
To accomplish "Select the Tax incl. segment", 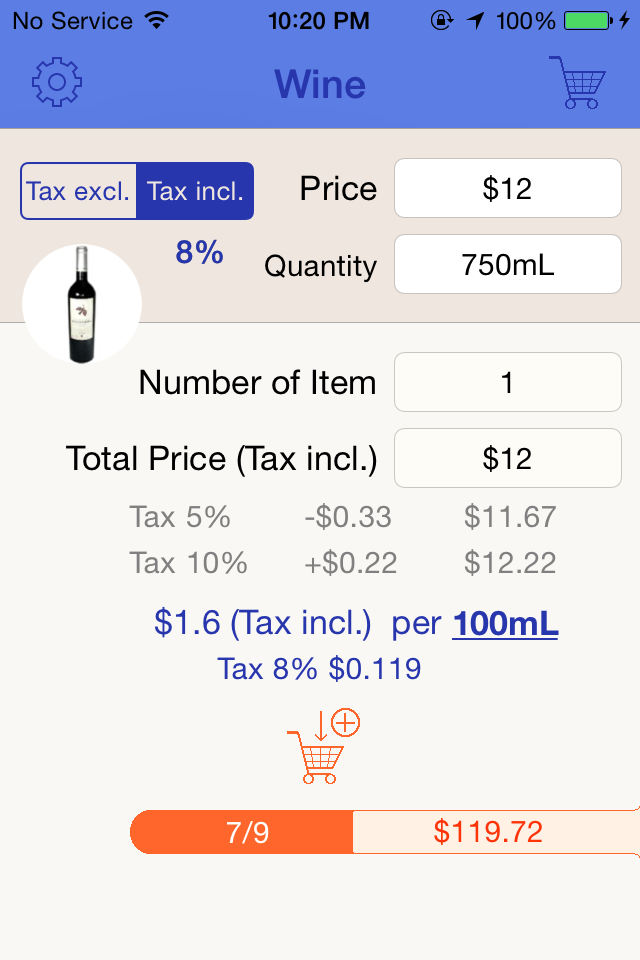I will (x=195, y=191).
